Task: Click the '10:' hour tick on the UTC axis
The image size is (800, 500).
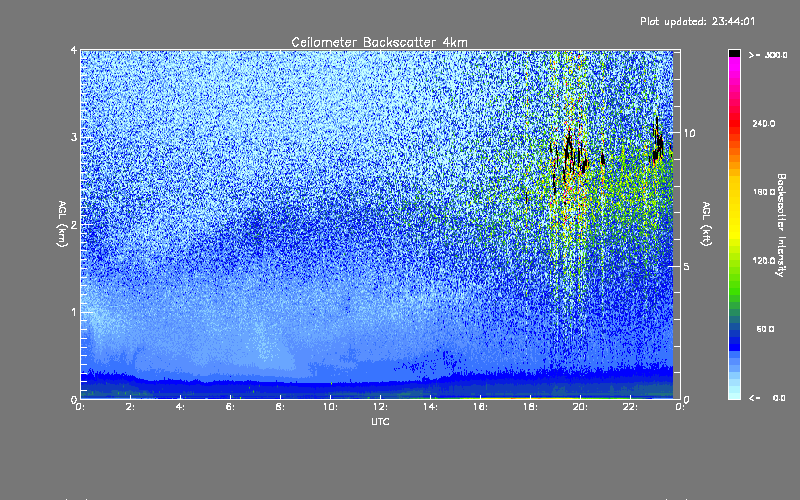Action: (330, 407)
